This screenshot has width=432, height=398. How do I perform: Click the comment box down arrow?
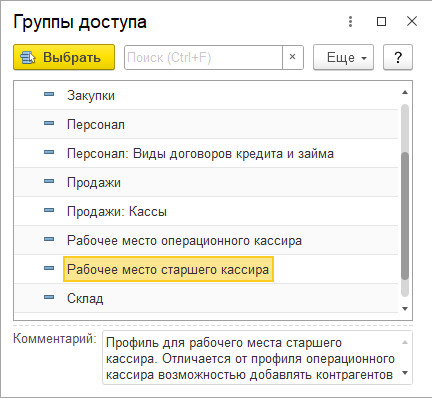(405, 373)
